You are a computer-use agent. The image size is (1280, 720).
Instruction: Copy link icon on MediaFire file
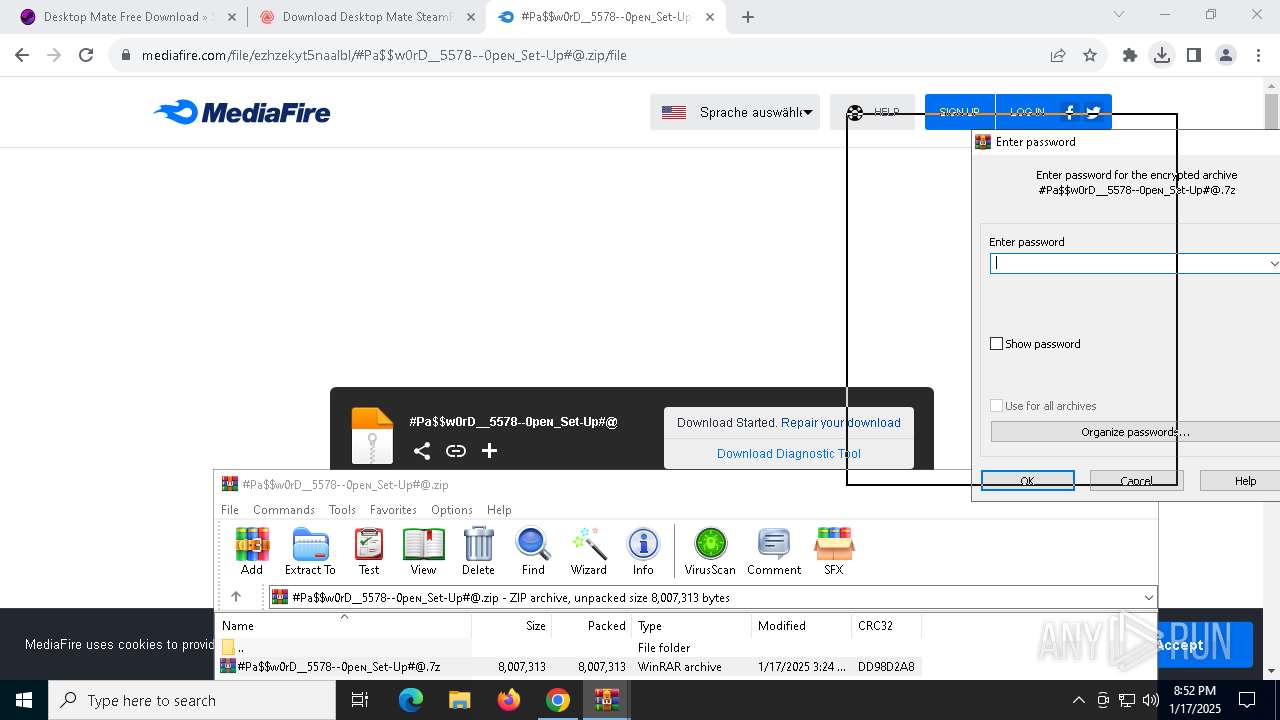coord(456,451)
